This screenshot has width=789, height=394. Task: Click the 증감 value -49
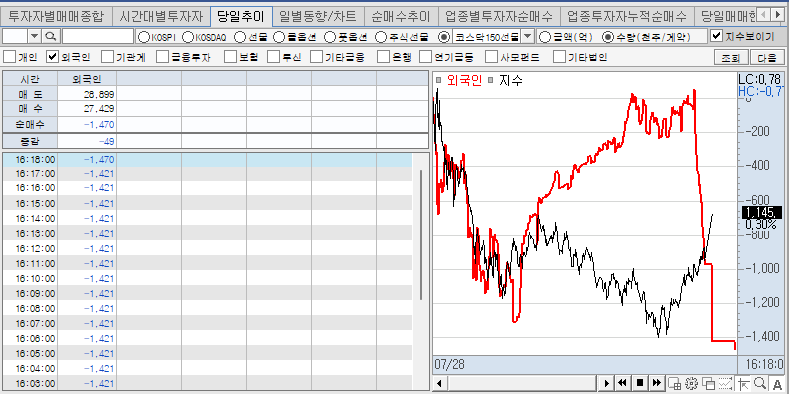[106, 142]
